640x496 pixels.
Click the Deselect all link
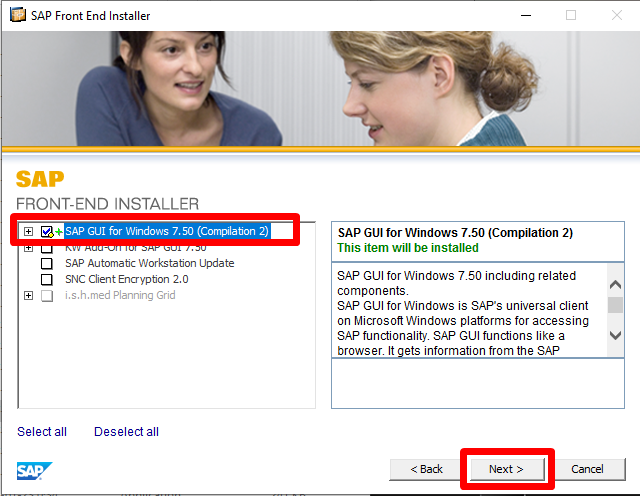[126, 431]
